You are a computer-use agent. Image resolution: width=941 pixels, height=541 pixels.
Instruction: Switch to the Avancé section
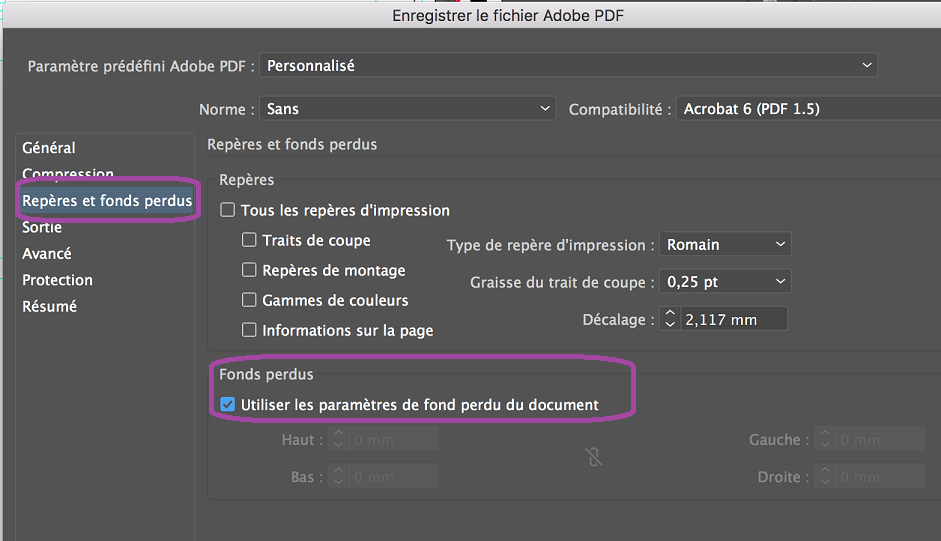[47, 254]
